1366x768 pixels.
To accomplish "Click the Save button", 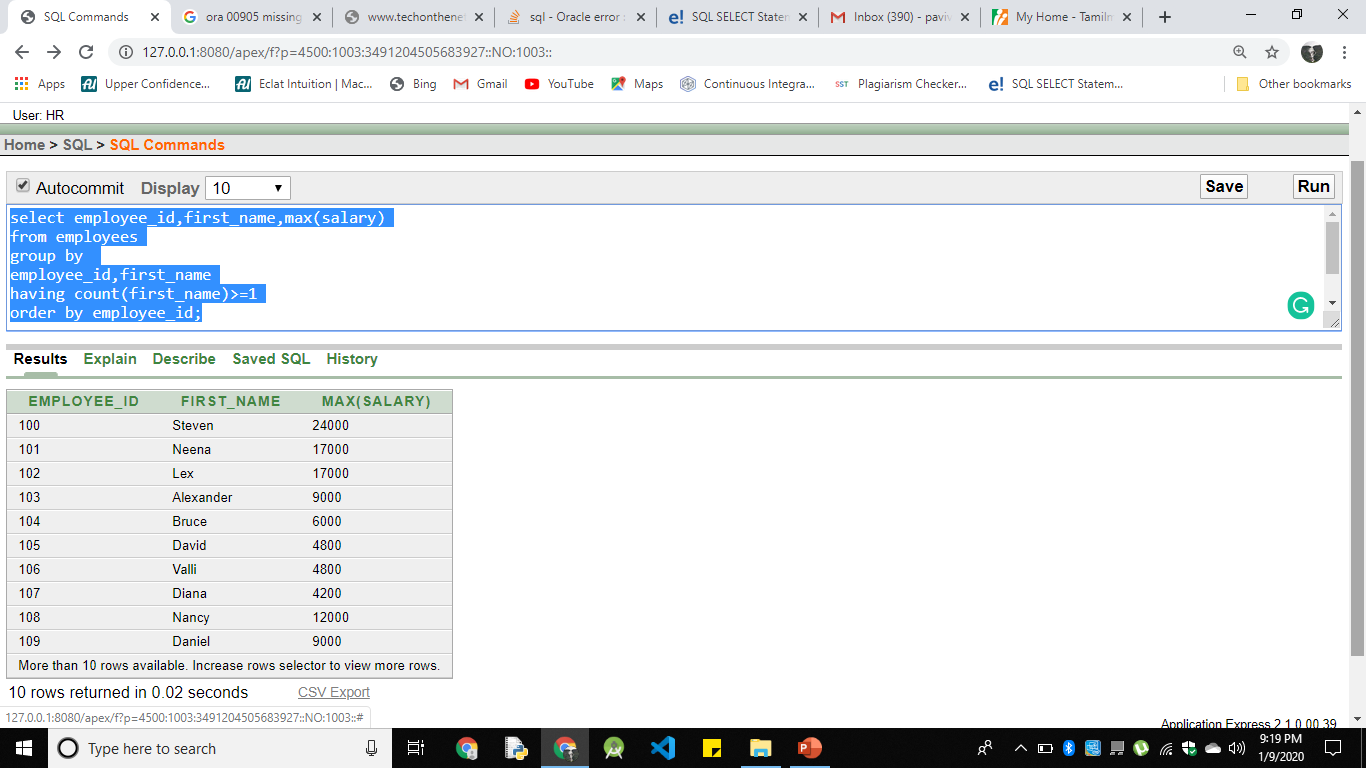I will point(1224,186).
